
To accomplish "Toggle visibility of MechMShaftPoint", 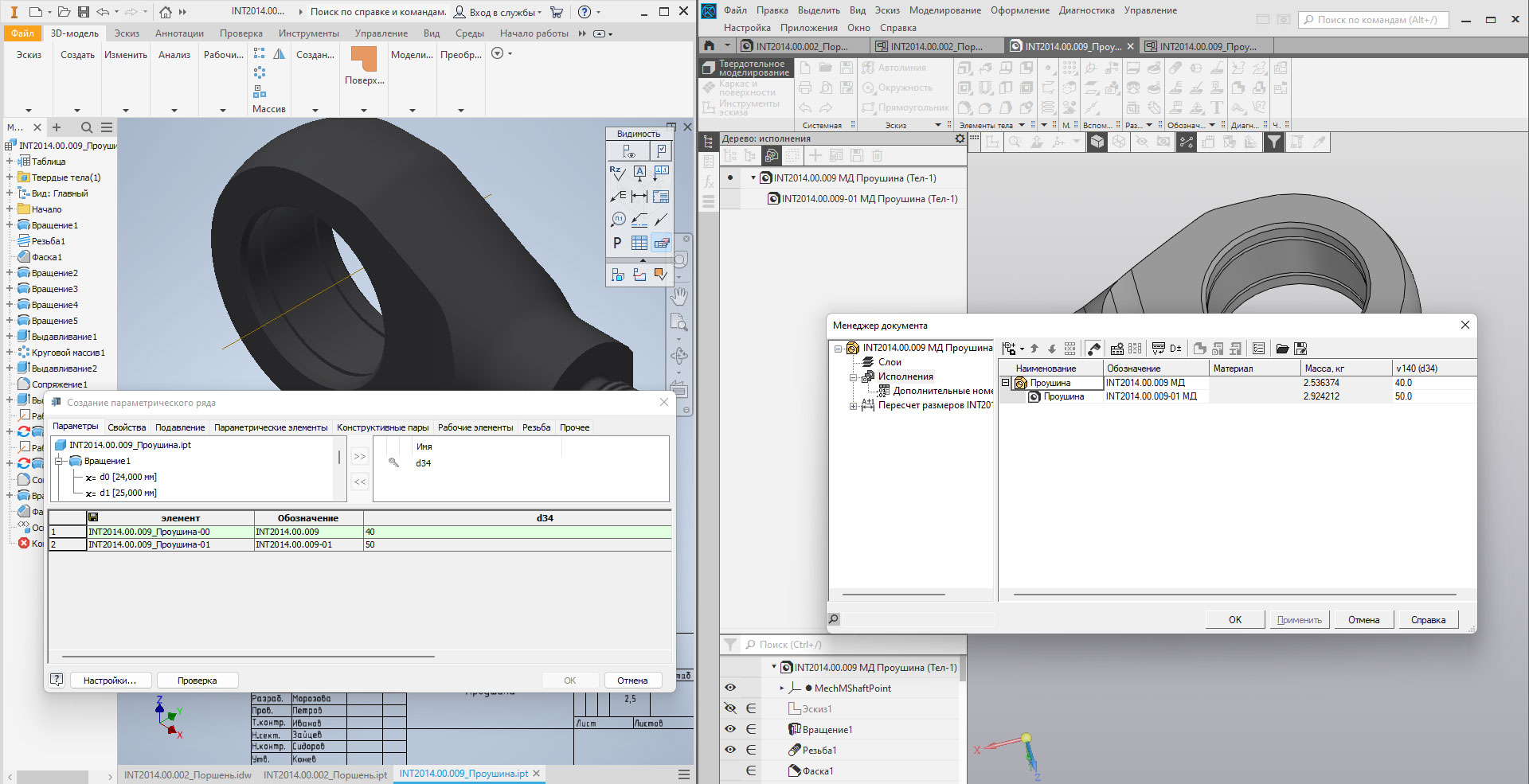I will [x=730, y=688].
